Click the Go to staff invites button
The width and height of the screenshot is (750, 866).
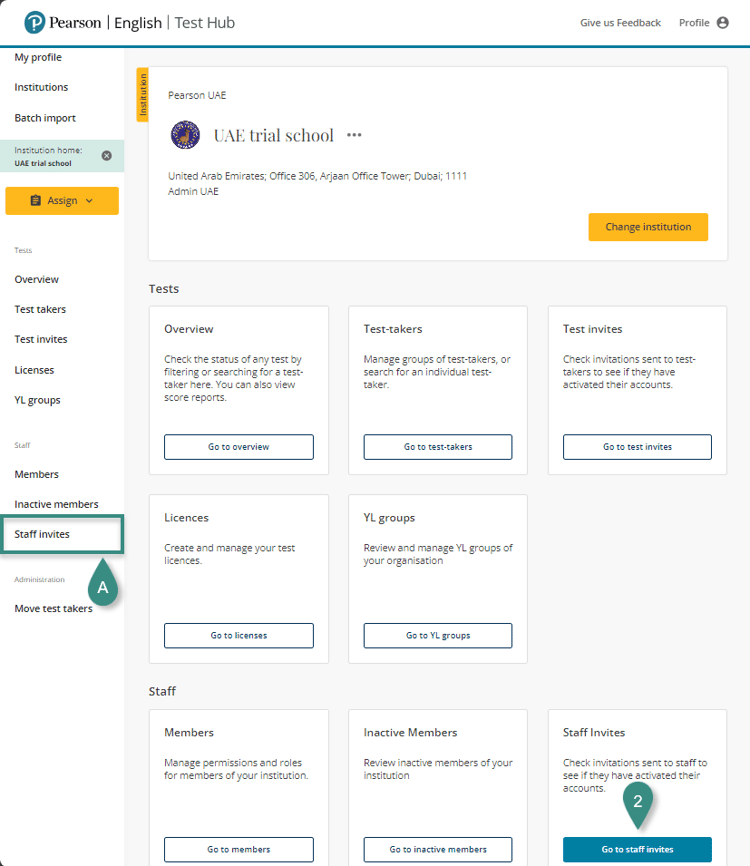(x=637, y=849)
